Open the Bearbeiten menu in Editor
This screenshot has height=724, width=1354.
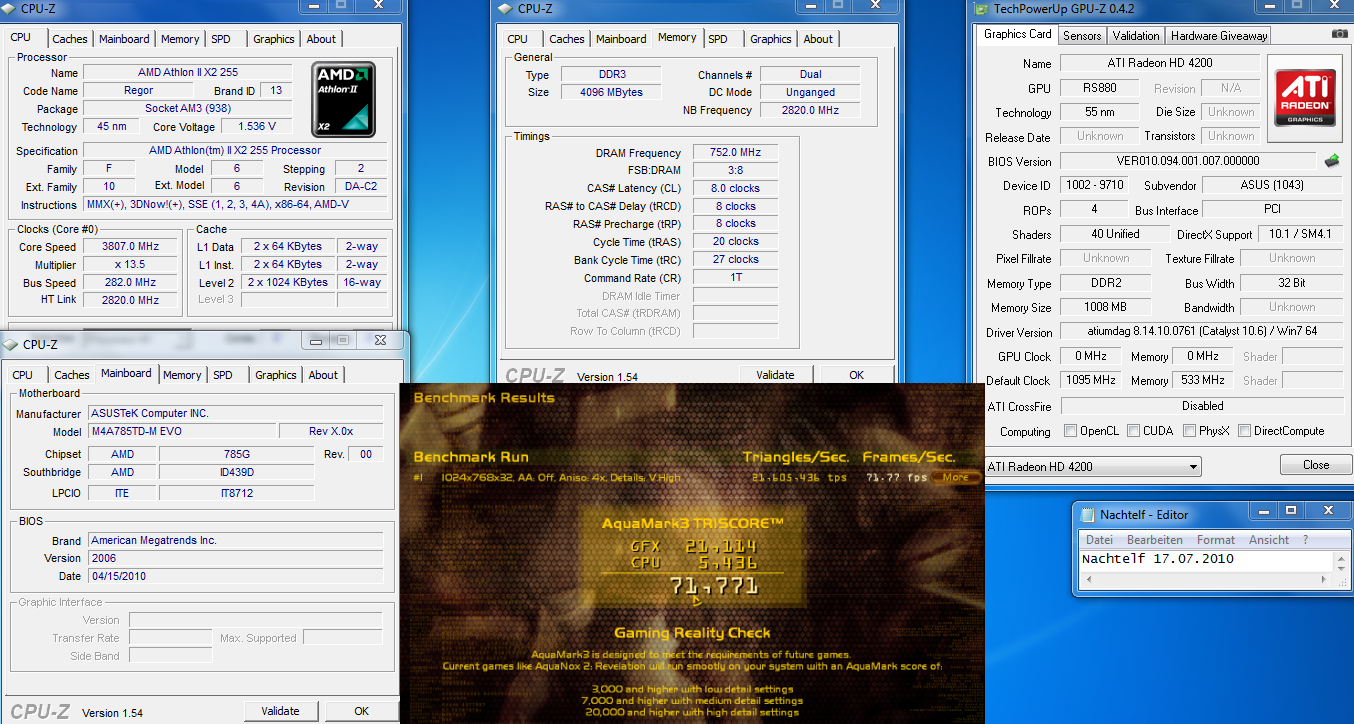pyautogui.click(x=1155, y=539)
